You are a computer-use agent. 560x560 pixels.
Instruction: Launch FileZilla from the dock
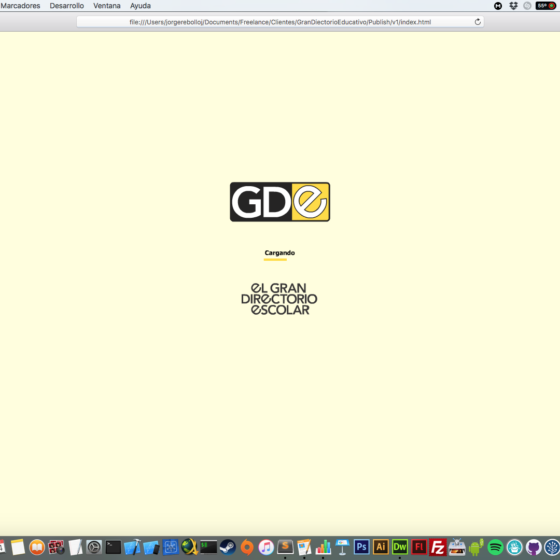pos(438,547)
